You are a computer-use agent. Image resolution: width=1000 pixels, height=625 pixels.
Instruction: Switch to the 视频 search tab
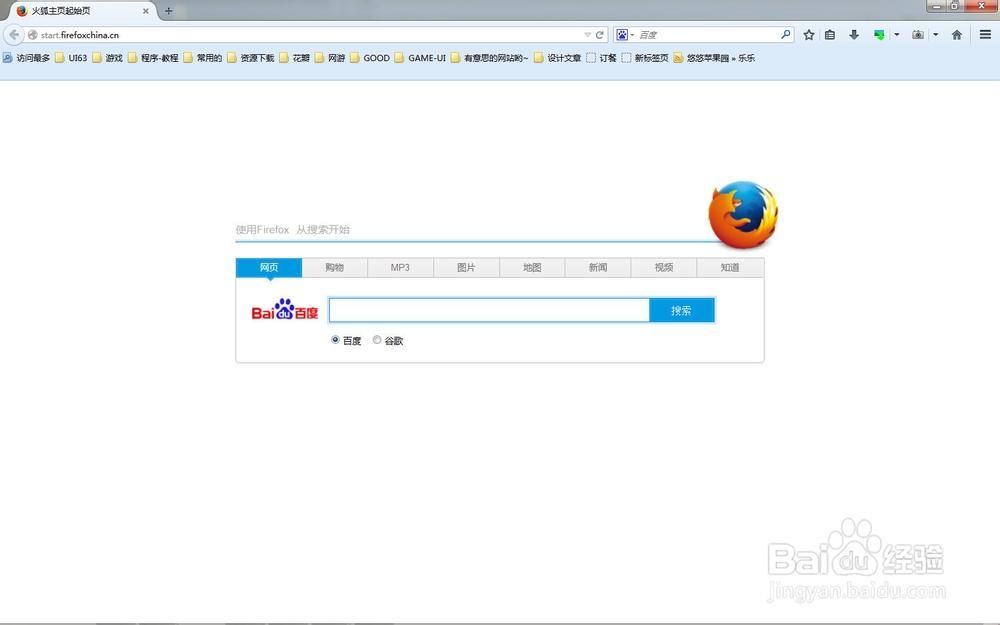click(x=664, y=267)
